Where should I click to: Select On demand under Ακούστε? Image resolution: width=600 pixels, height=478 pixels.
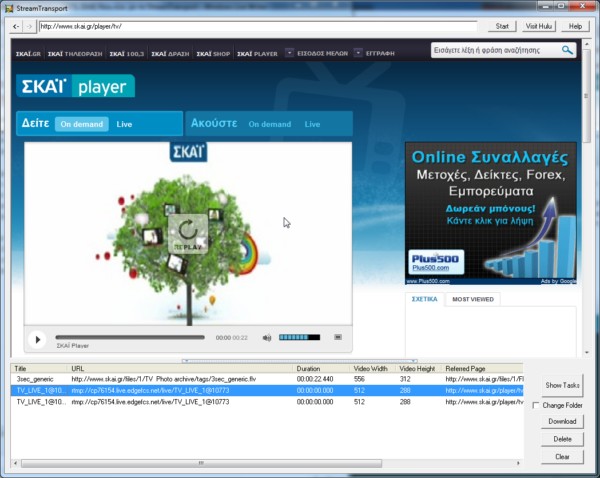(270, 124)
